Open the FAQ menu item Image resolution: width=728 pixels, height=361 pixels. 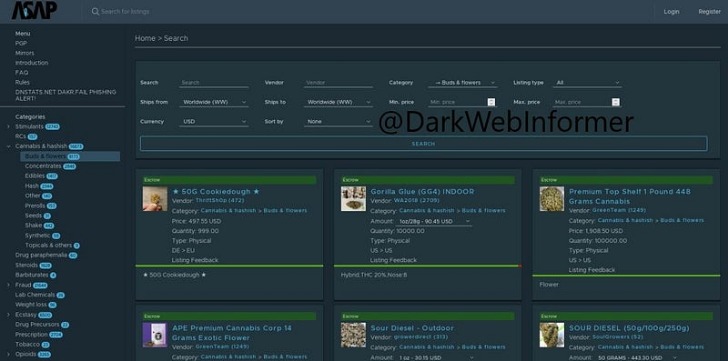coord(21,72)
